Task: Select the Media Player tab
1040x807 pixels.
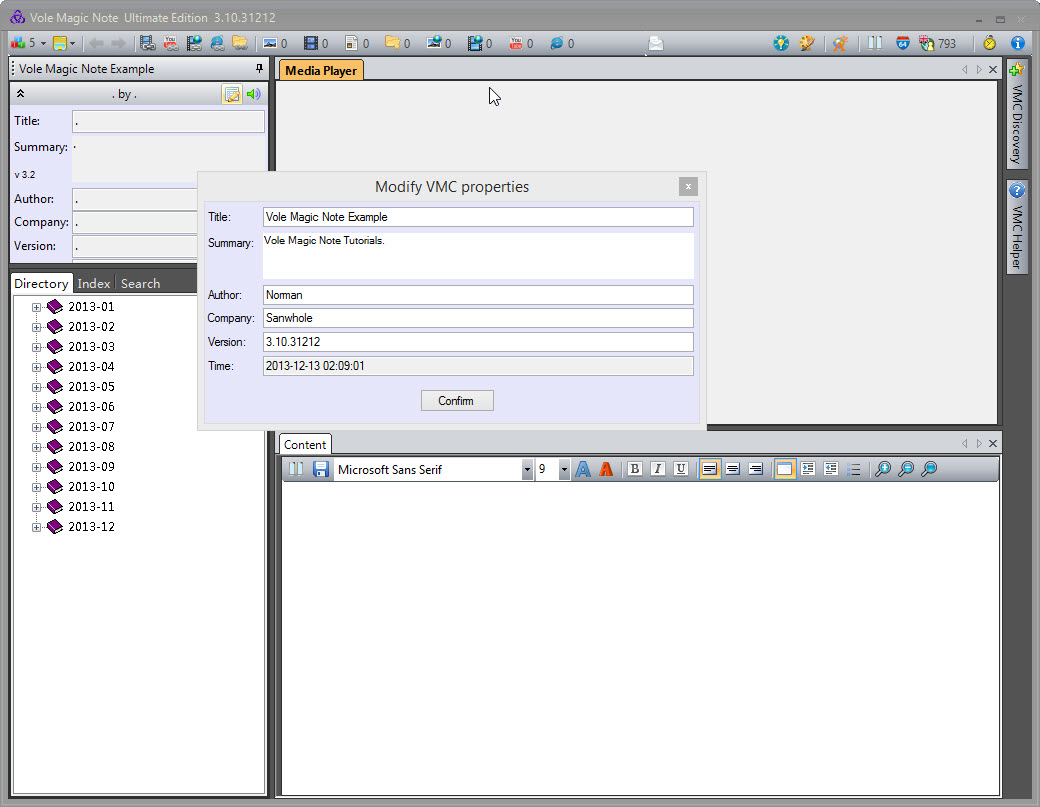Action: pos(321,70)
